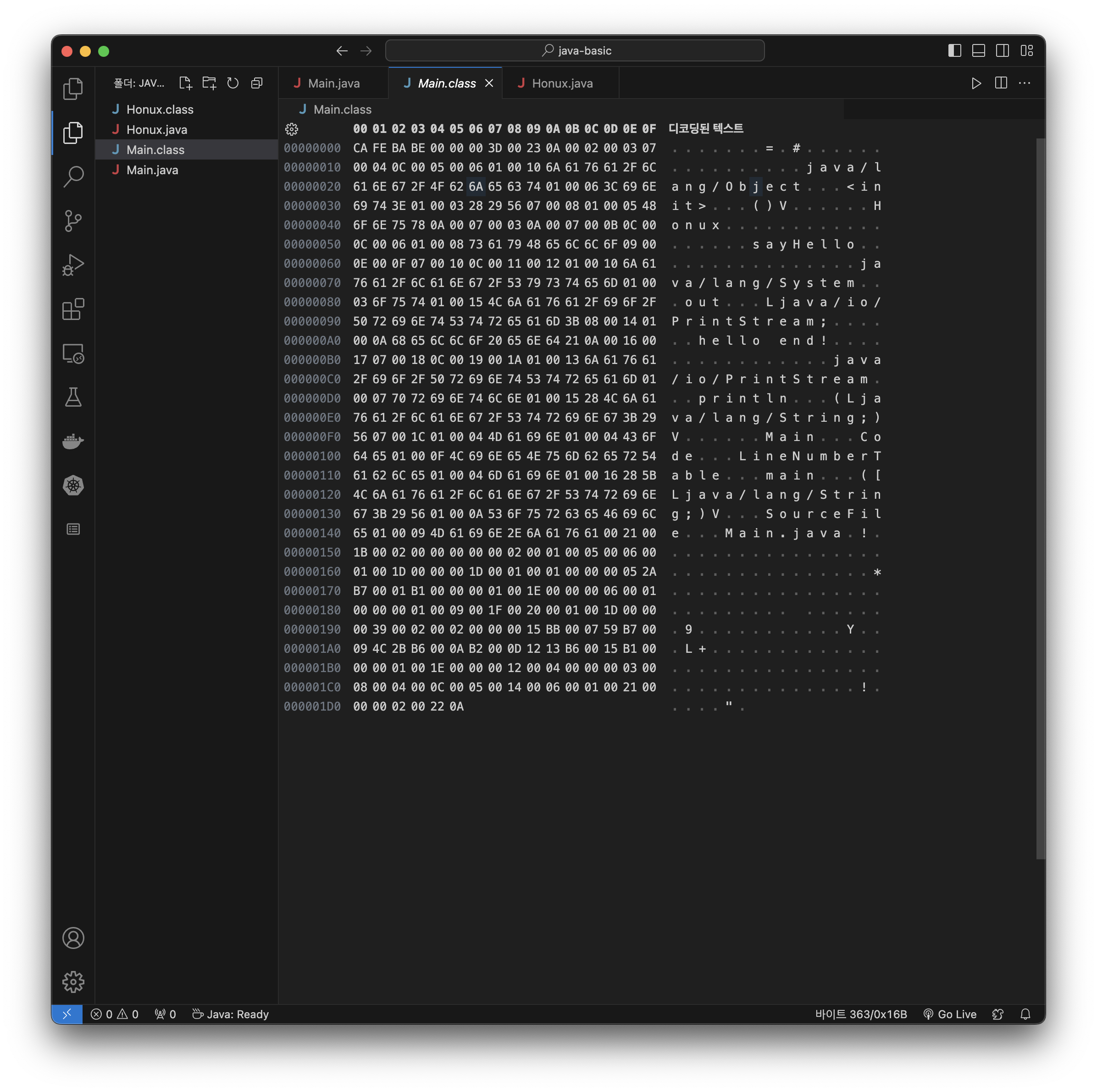1097x1092 pixels.
Task: Open the Testing flask view
Action: coord(73,397)
